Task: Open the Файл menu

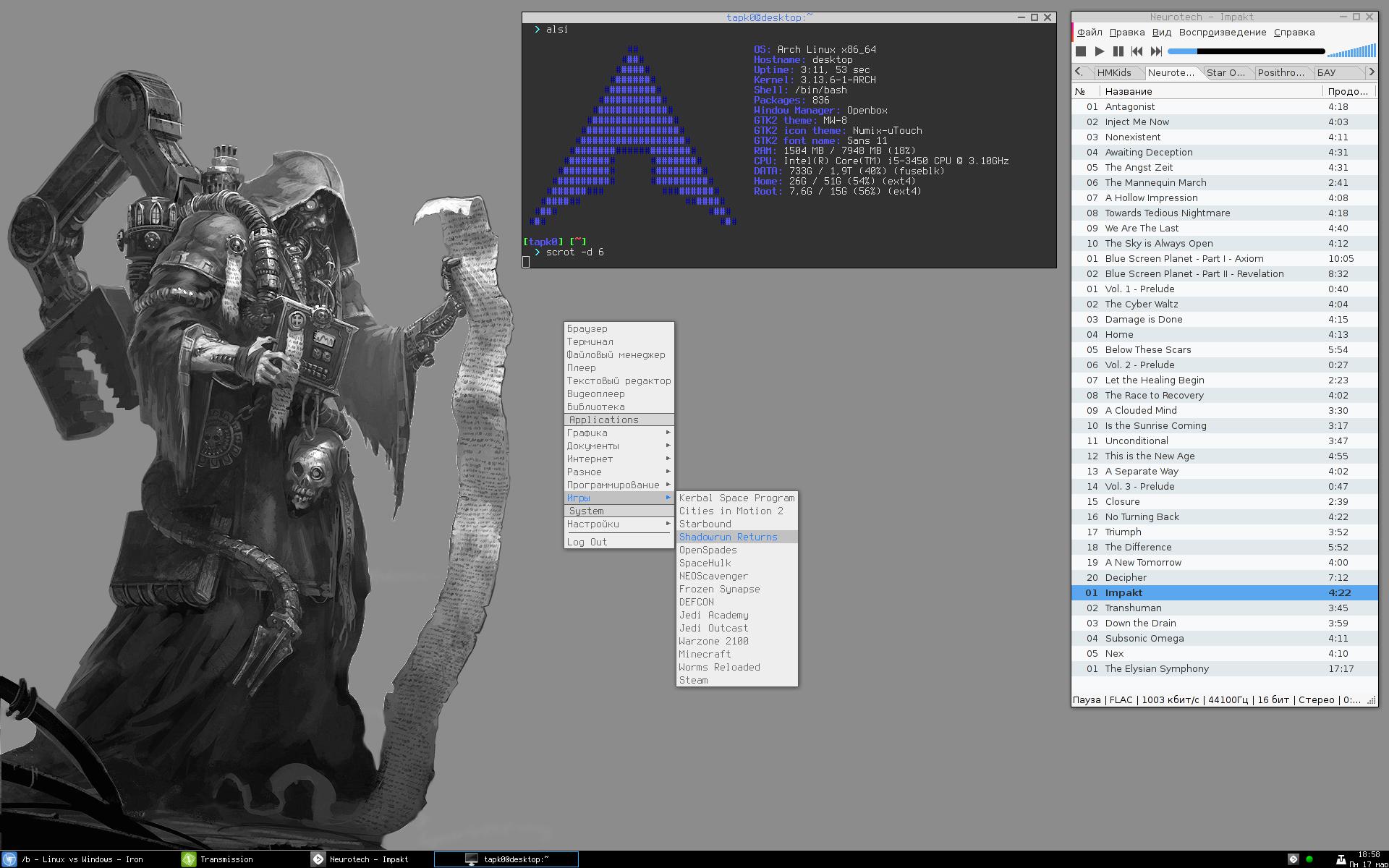Action: [1089, 33]
